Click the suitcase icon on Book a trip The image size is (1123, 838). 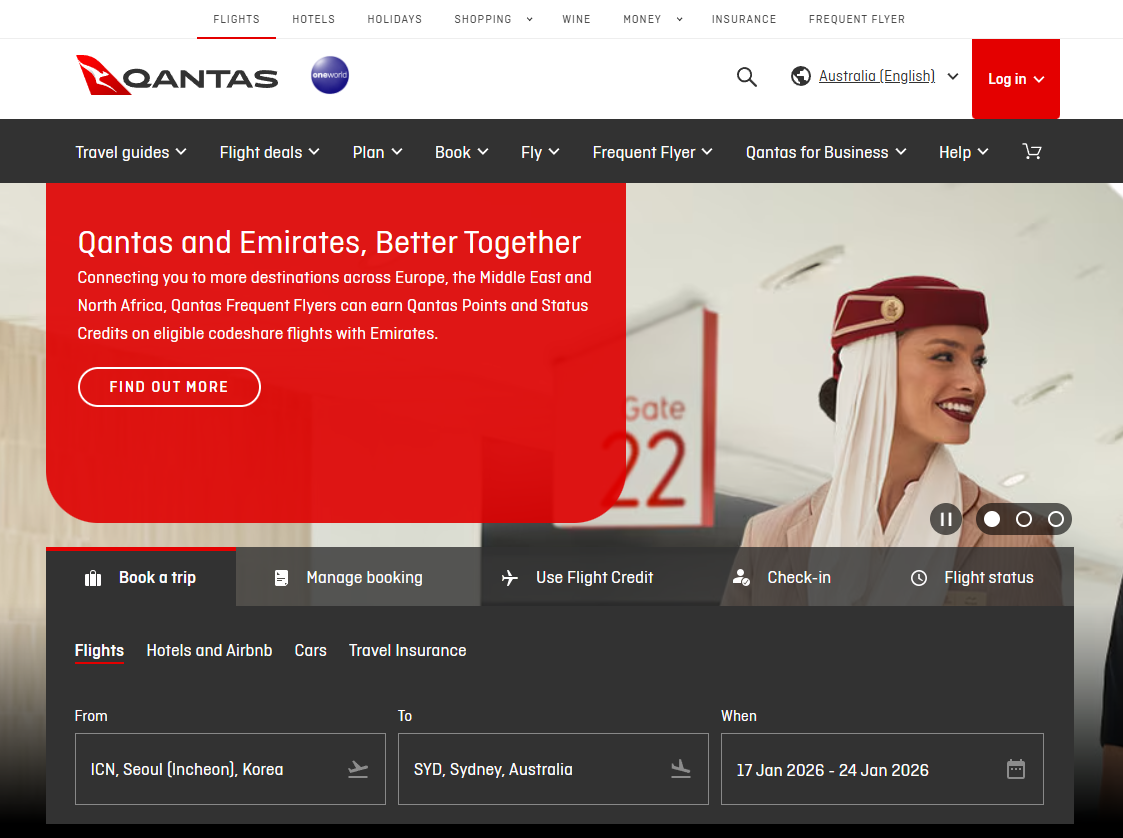click(93, 578)
